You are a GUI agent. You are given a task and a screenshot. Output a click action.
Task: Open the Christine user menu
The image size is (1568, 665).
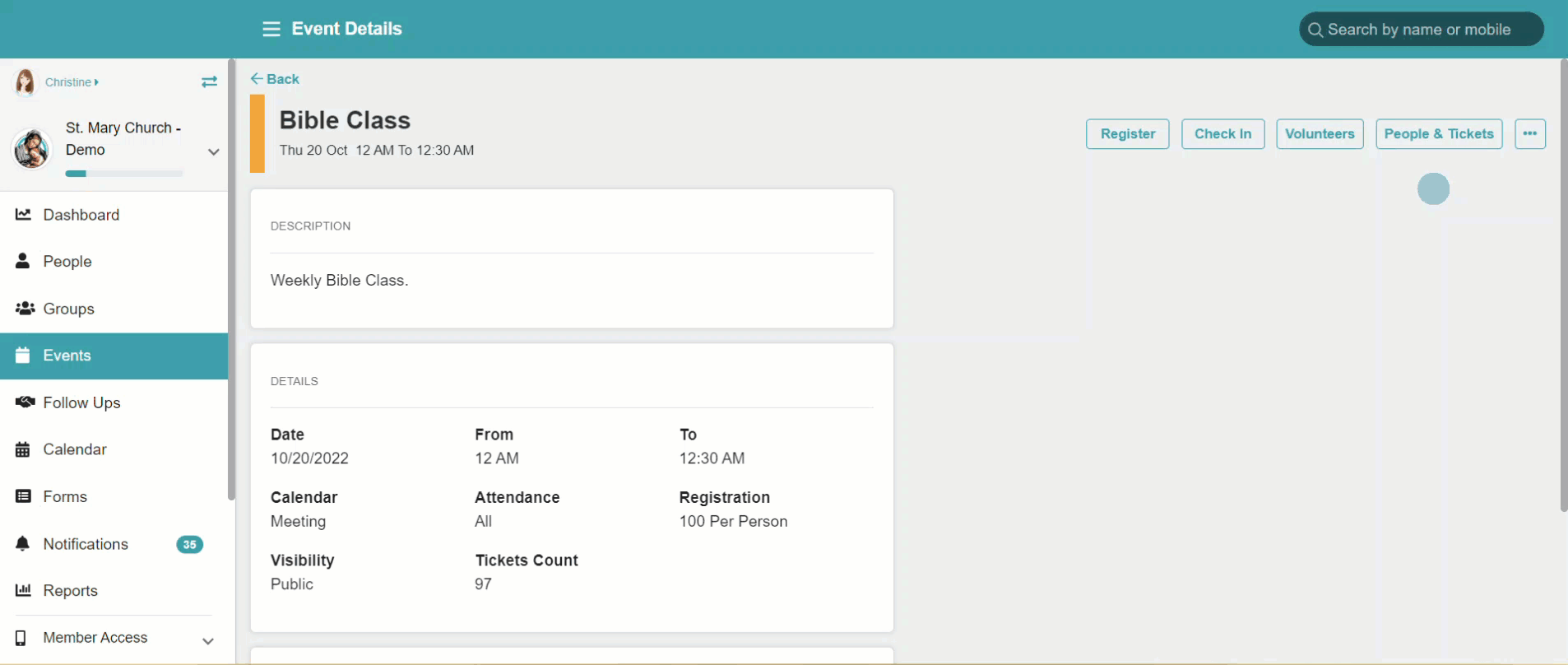(72, 82)
